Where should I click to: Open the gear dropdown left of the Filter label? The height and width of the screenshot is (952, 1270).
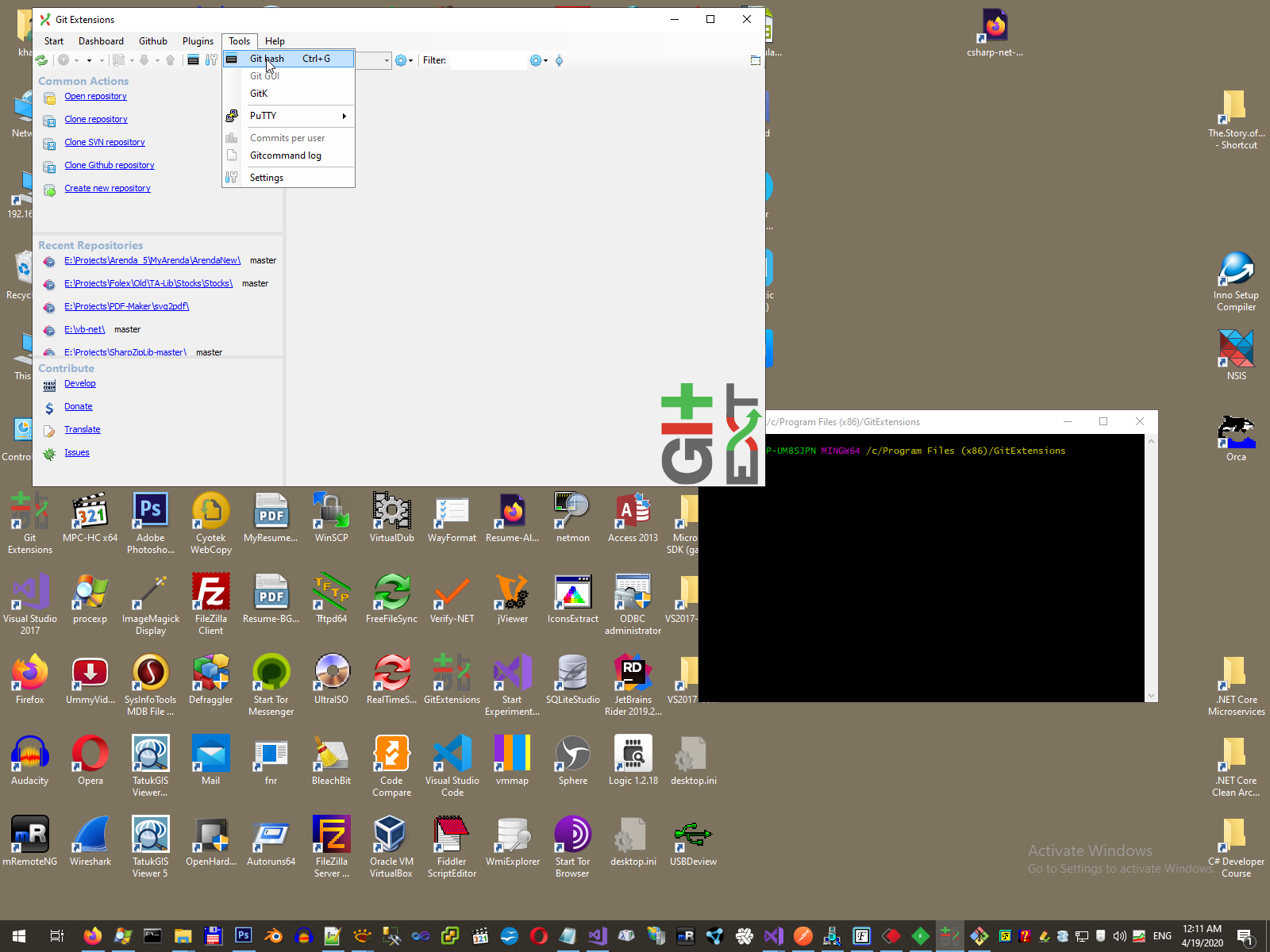pyautogui.click(x=404, y=60)
